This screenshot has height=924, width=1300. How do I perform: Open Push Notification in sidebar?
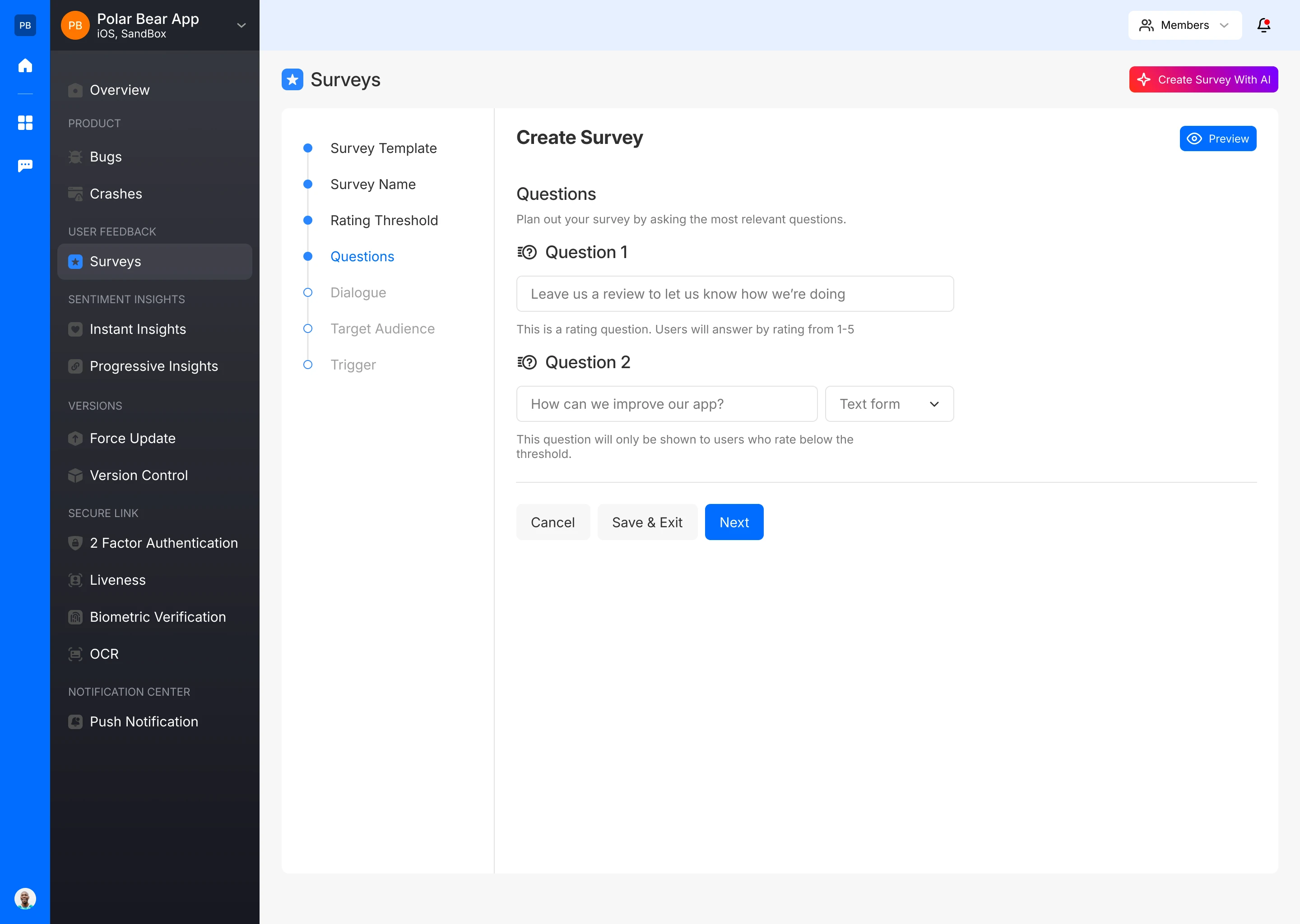coord(144,721)
